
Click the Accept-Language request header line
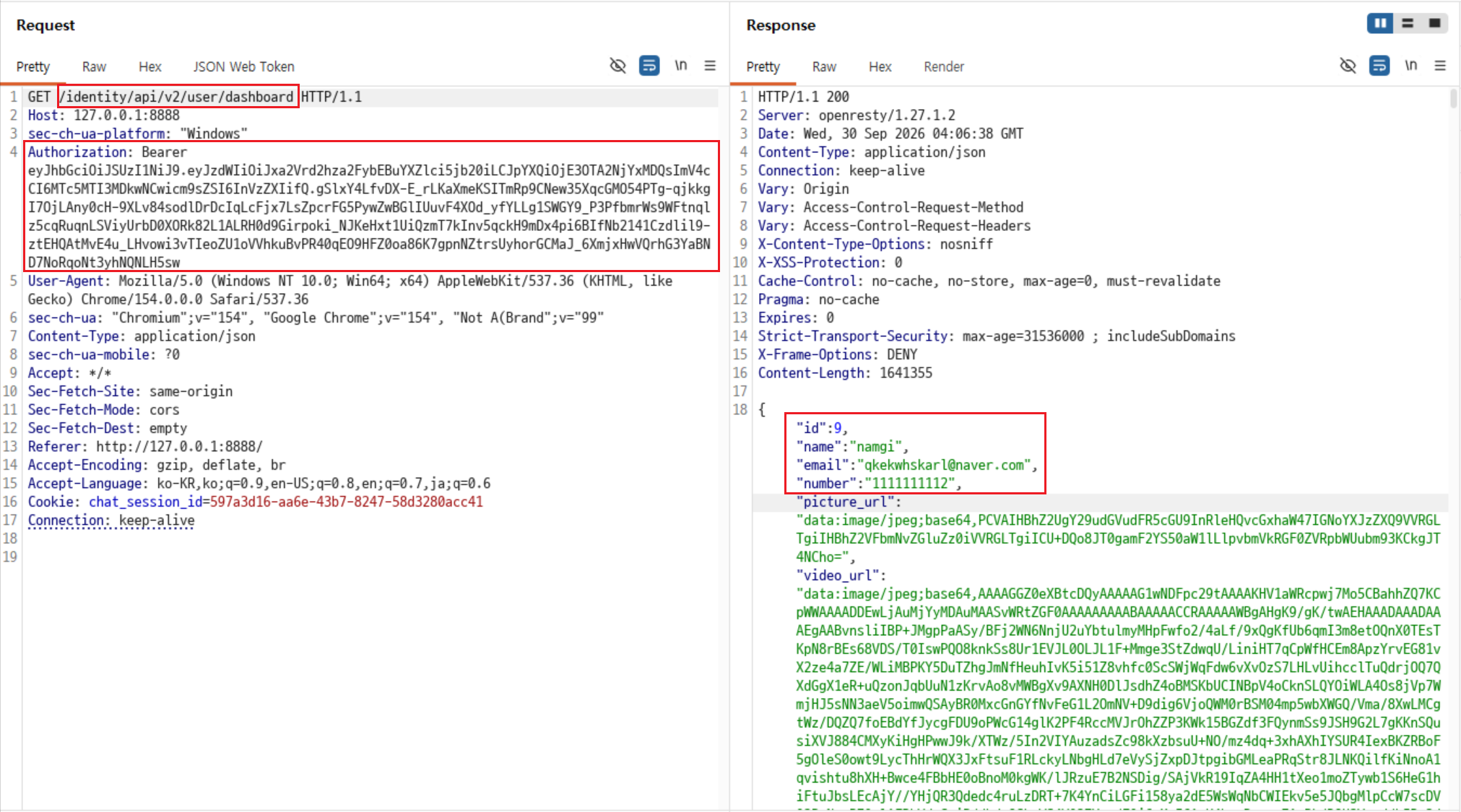pyautogui.click(x=259, y=484)
